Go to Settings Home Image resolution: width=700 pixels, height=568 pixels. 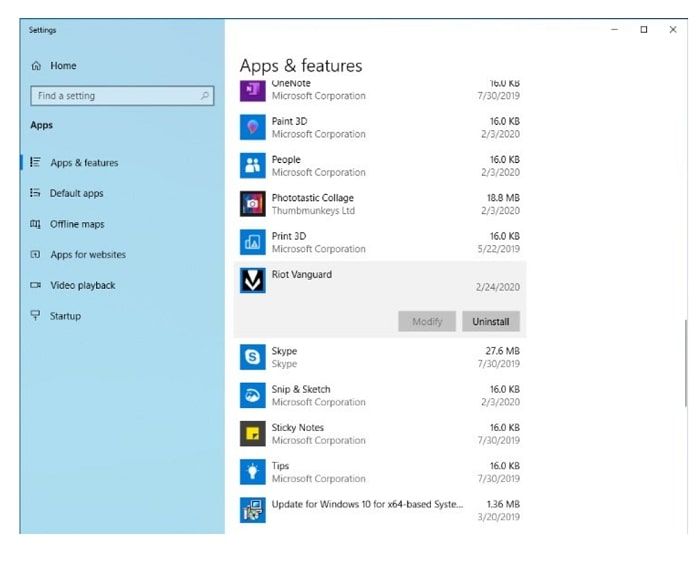click(x=63, y=66)
